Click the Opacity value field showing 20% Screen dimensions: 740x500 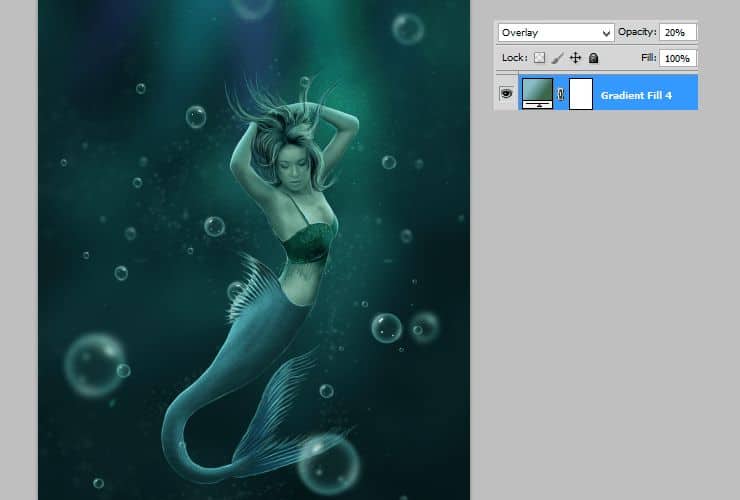click(x=679, y=33)
